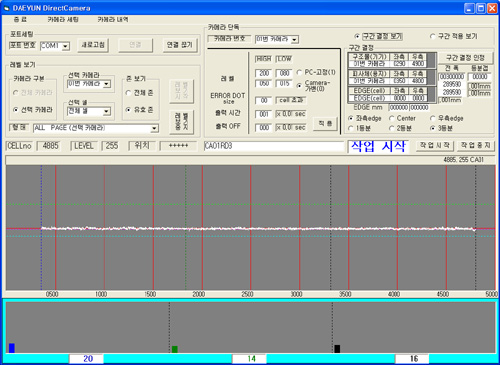This screenshot has height=365, width=500.
Task: Click the 출력 OFF field showing 000
Action: 264,128
